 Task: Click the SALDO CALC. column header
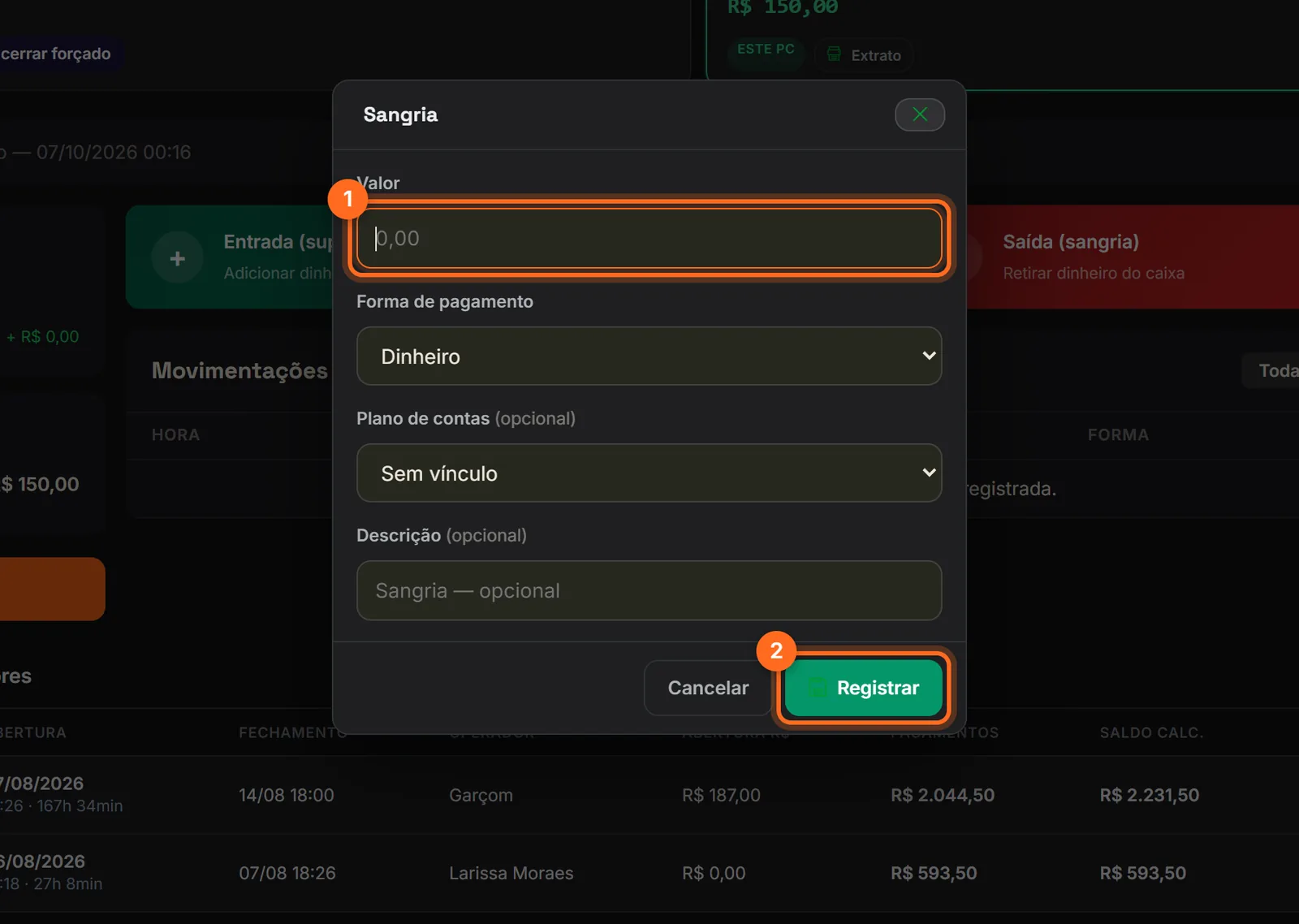click(1151, 732)
